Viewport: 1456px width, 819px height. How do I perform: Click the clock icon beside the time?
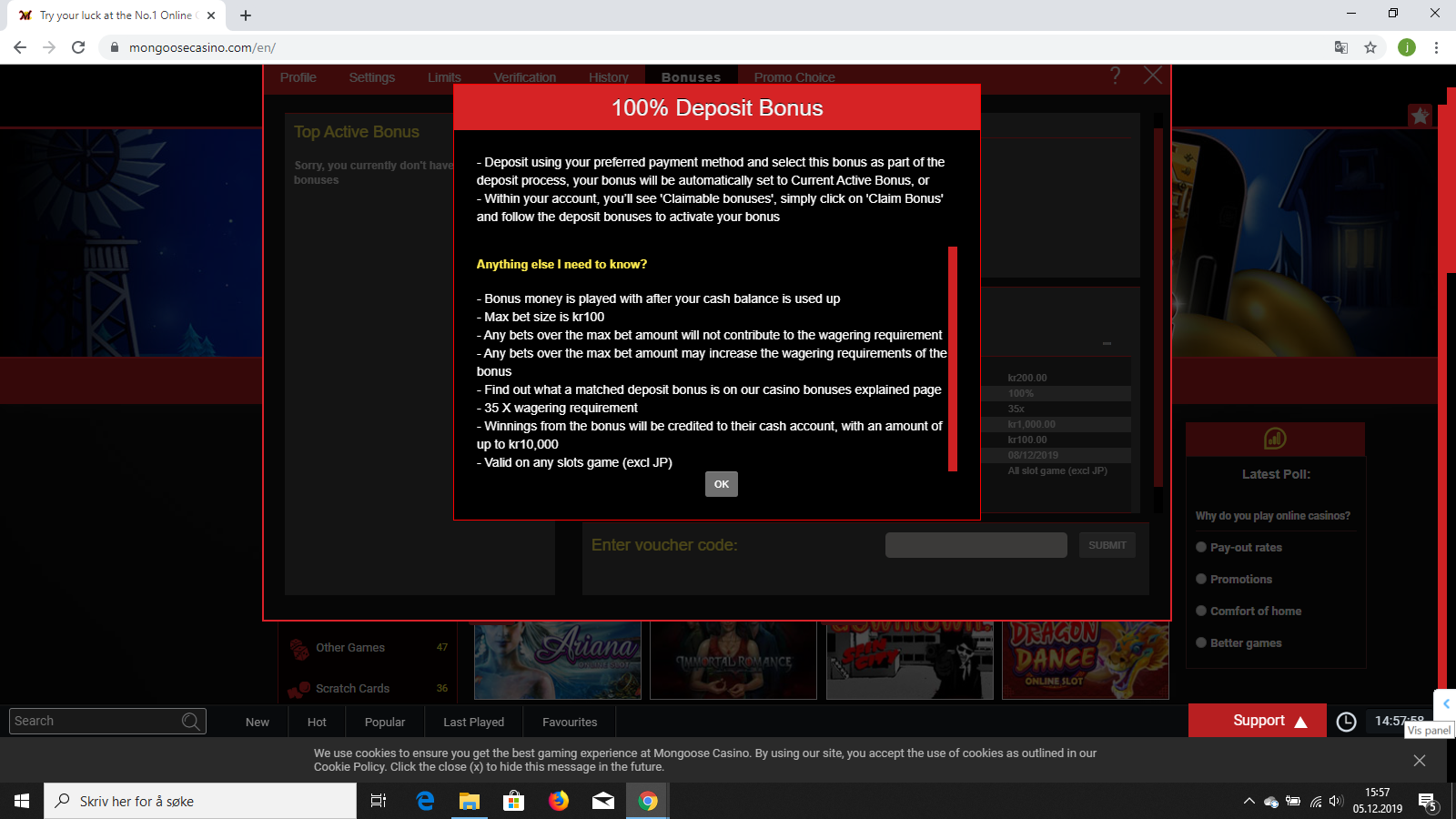1346,722
